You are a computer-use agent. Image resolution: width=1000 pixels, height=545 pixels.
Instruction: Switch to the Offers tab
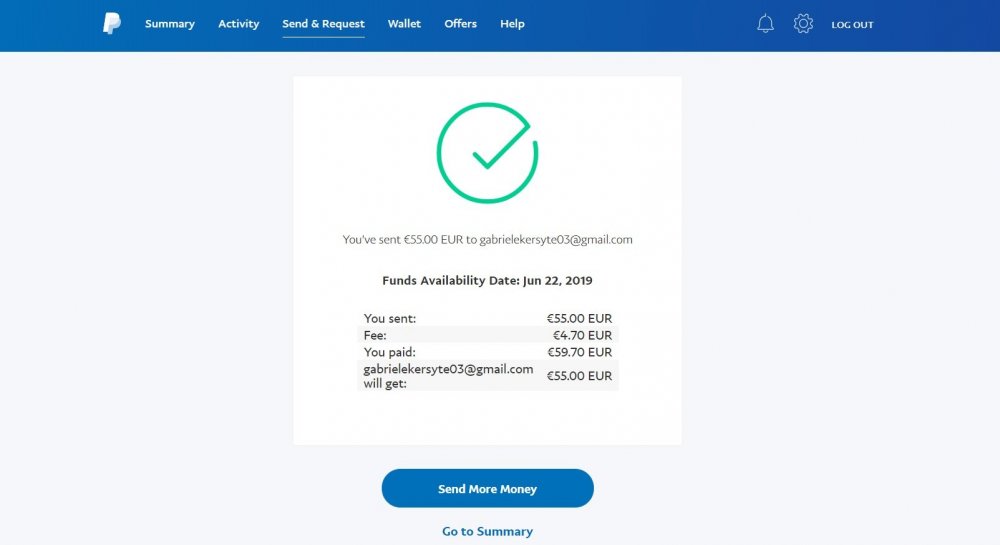460,24
